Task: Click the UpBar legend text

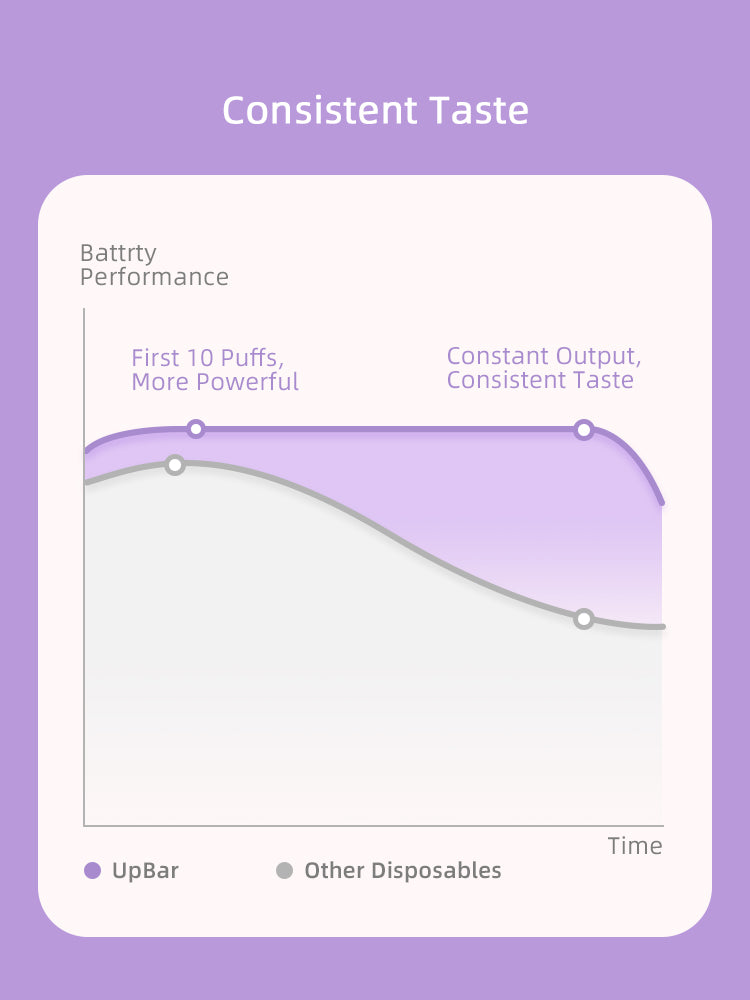Action: click(x=145, y=871)
